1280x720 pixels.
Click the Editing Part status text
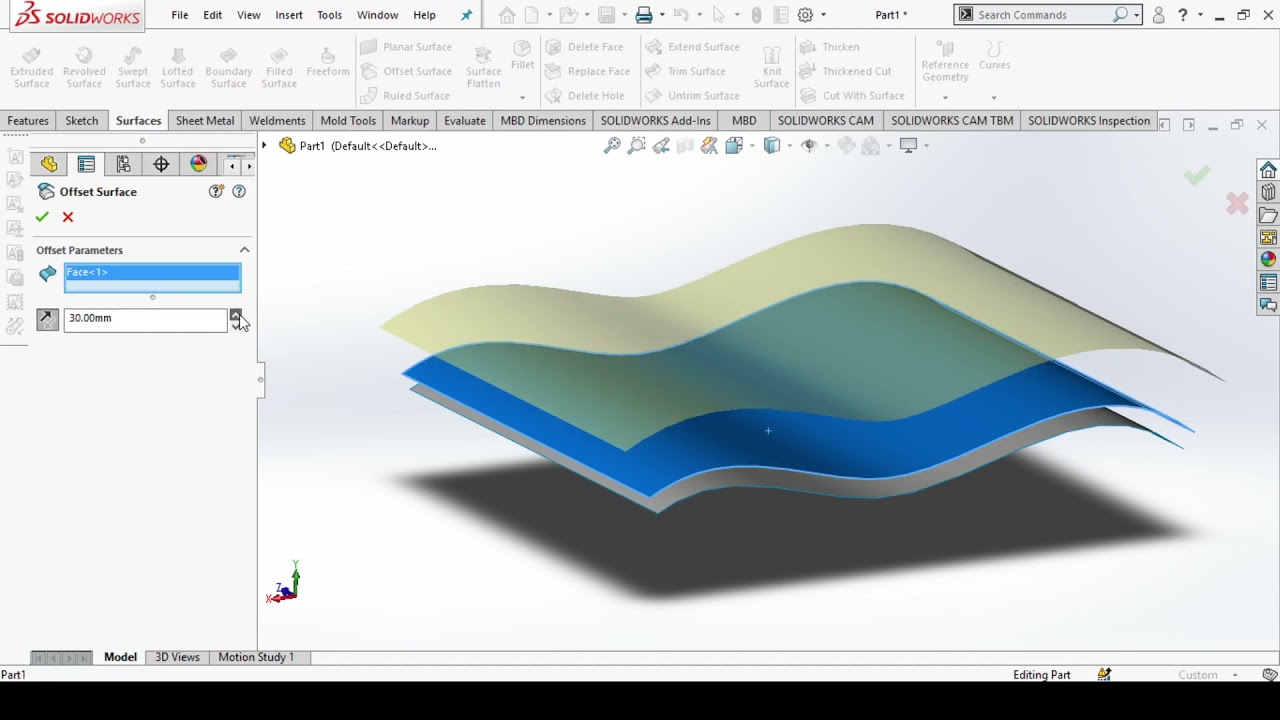tap(1041, 675)
